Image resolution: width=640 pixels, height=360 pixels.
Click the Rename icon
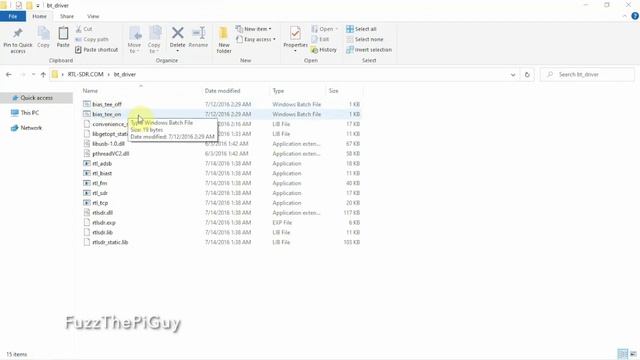pos(198,33)
